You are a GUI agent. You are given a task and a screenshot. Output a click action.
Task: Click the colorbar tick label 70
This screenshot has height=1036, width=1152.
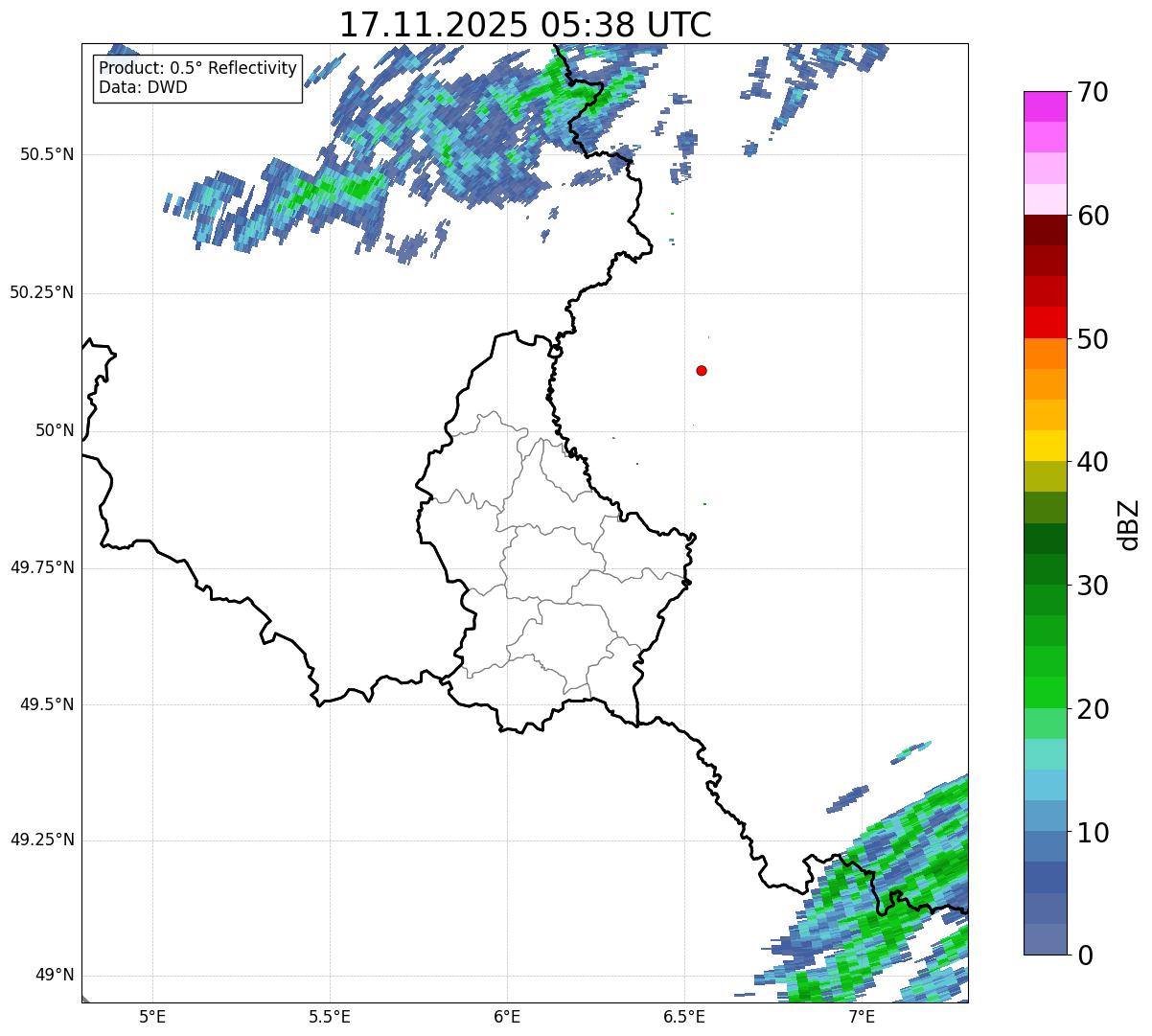click(1093, 92)
